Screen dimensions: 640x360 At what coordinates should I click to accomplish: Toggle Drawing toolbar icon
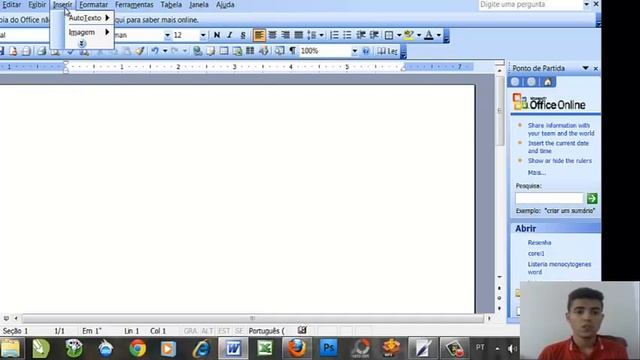[264, 51]
